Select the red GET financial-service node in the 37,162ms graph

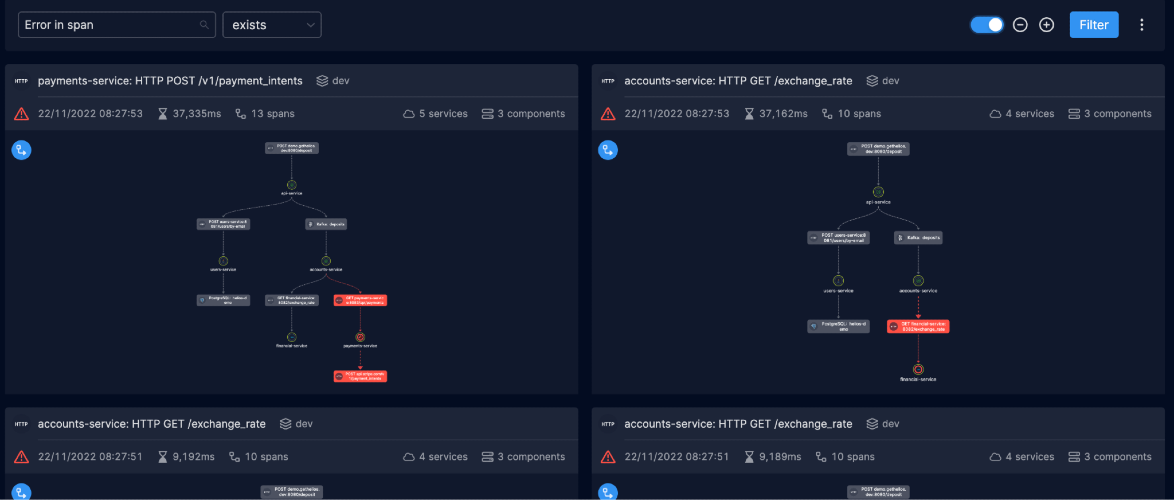[918, 326]
